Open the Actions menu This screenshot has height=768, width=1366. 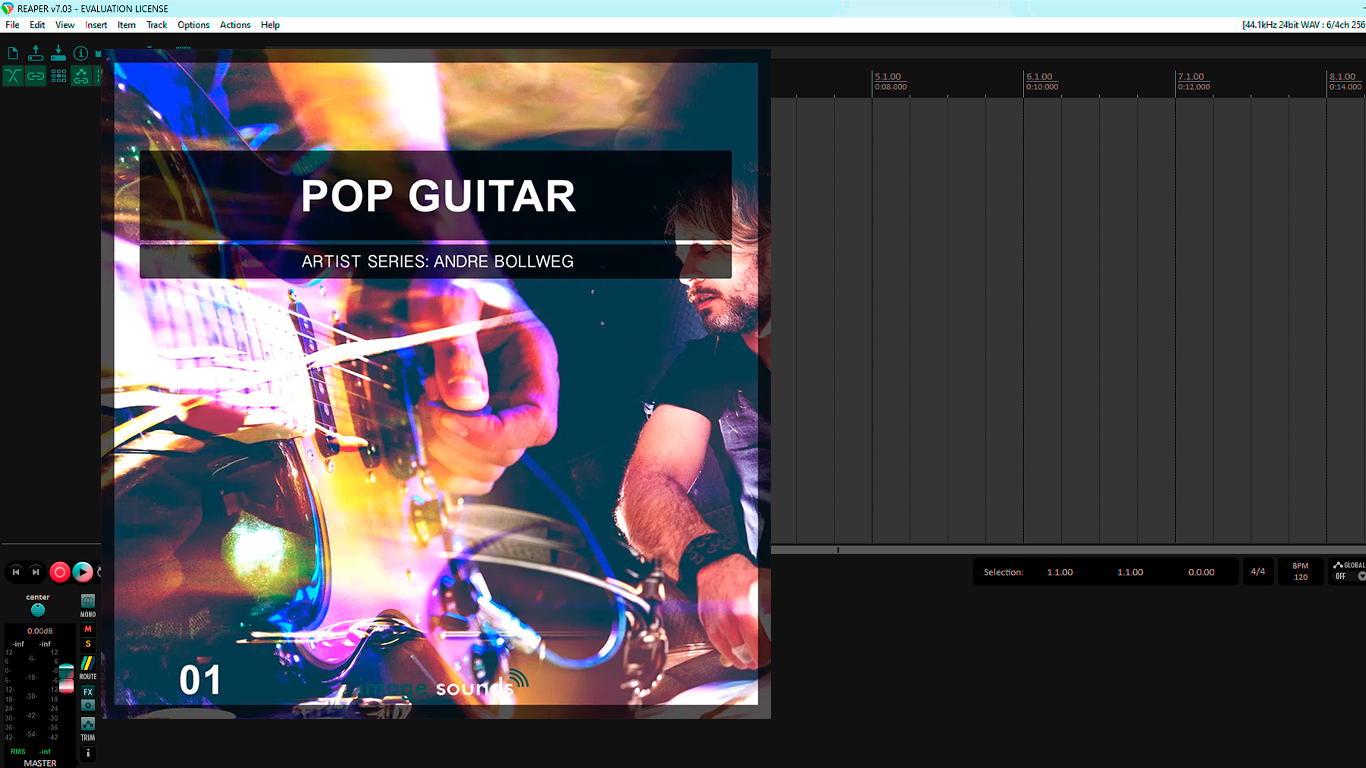[x=235, y=25]
